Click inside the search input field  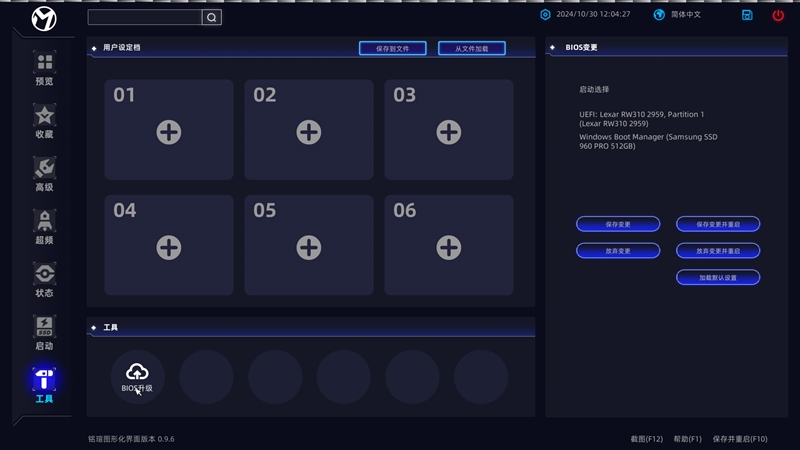point(144,17)
